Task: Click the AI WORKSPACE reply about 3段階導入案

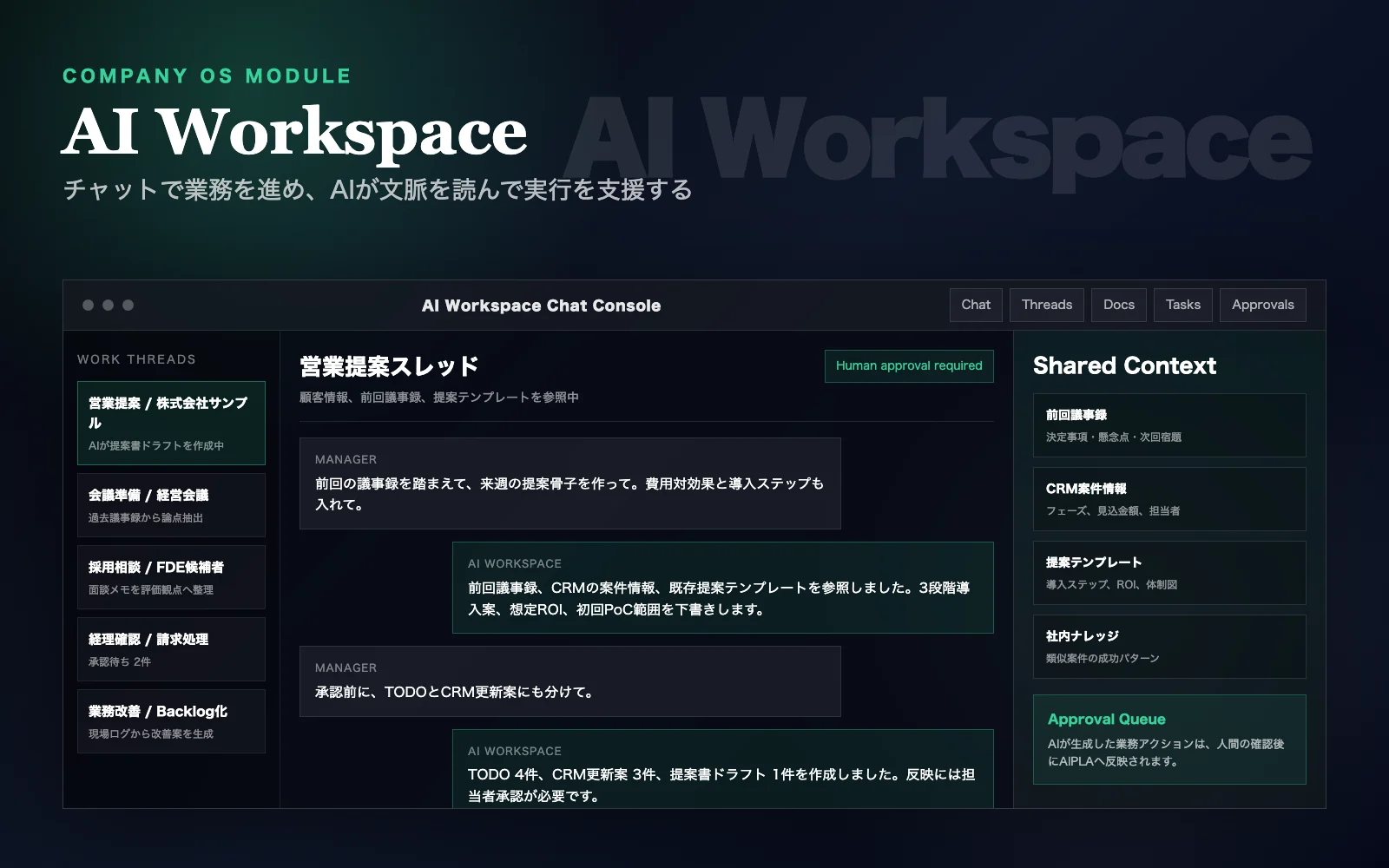Action: click(723, 588)
